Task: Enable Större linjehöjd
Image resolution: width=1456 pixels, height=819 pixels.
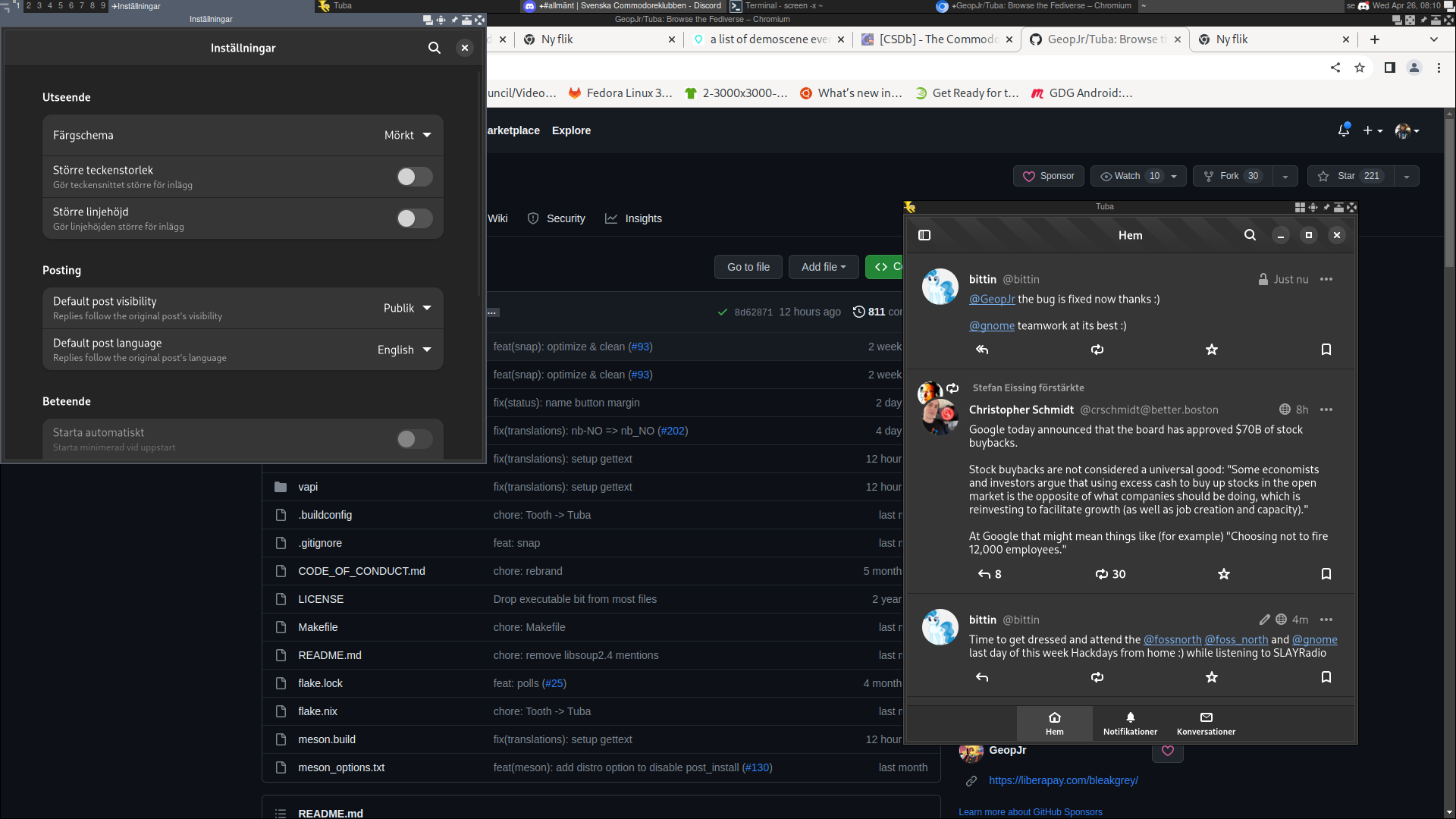Action: (414, 218)
